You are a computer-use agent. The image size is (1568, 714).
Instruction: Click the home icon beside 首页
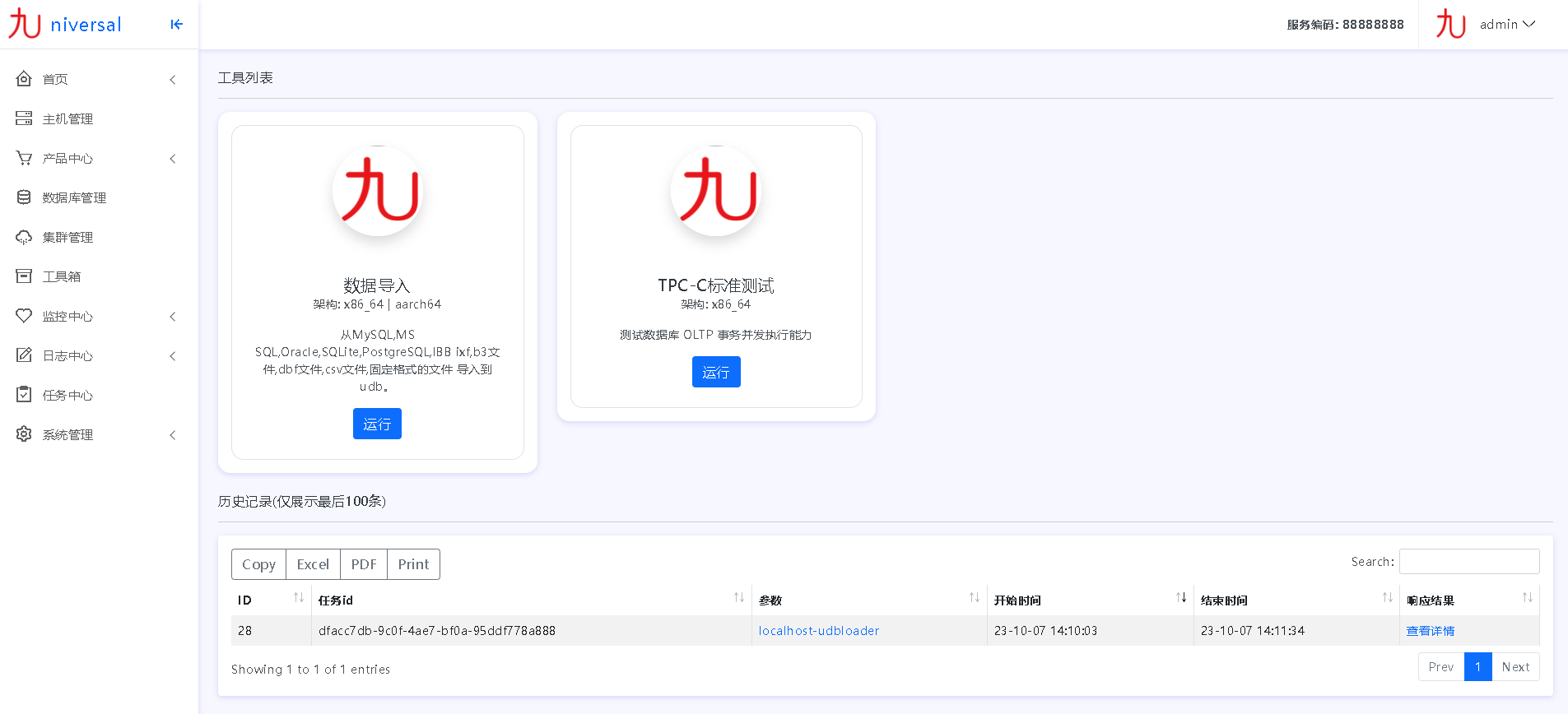[24, 79]
